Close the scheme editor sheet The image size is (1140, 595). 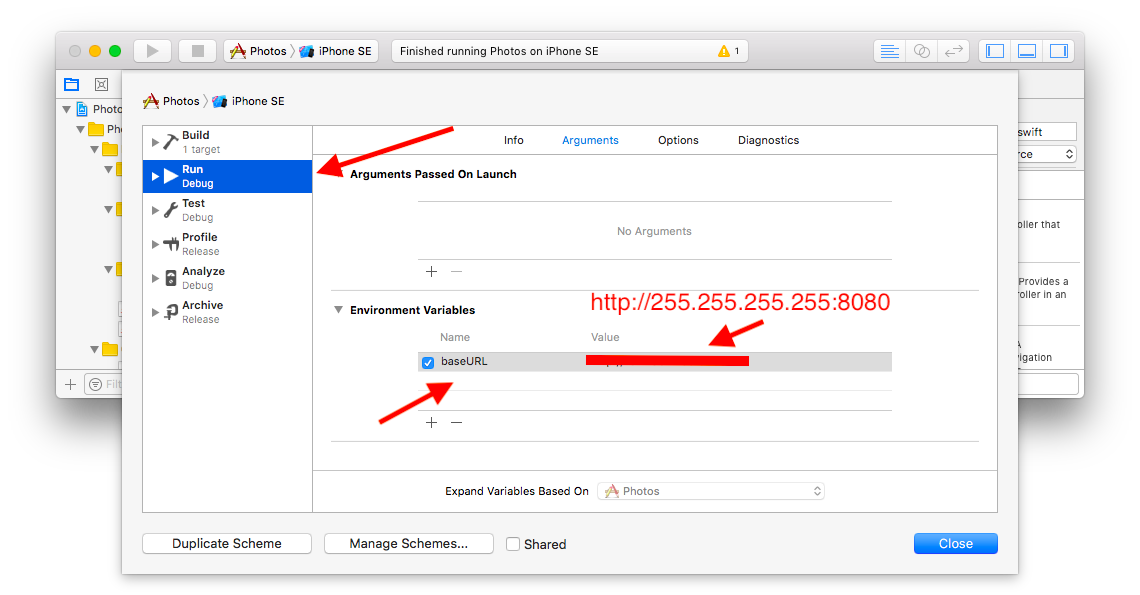point(955,543)
